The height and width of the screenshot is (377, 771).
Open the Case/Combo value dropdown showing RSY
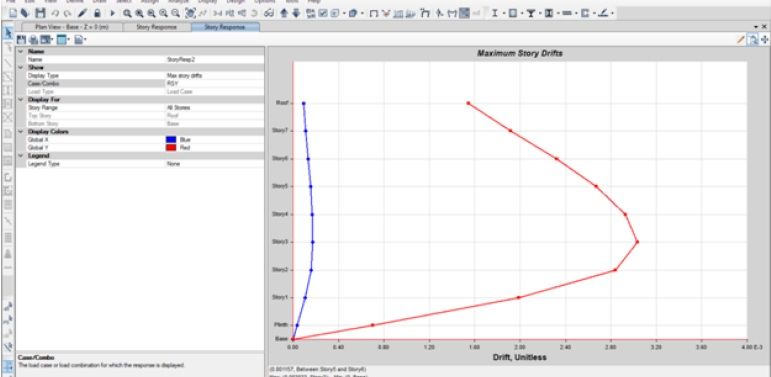(214, 84)
